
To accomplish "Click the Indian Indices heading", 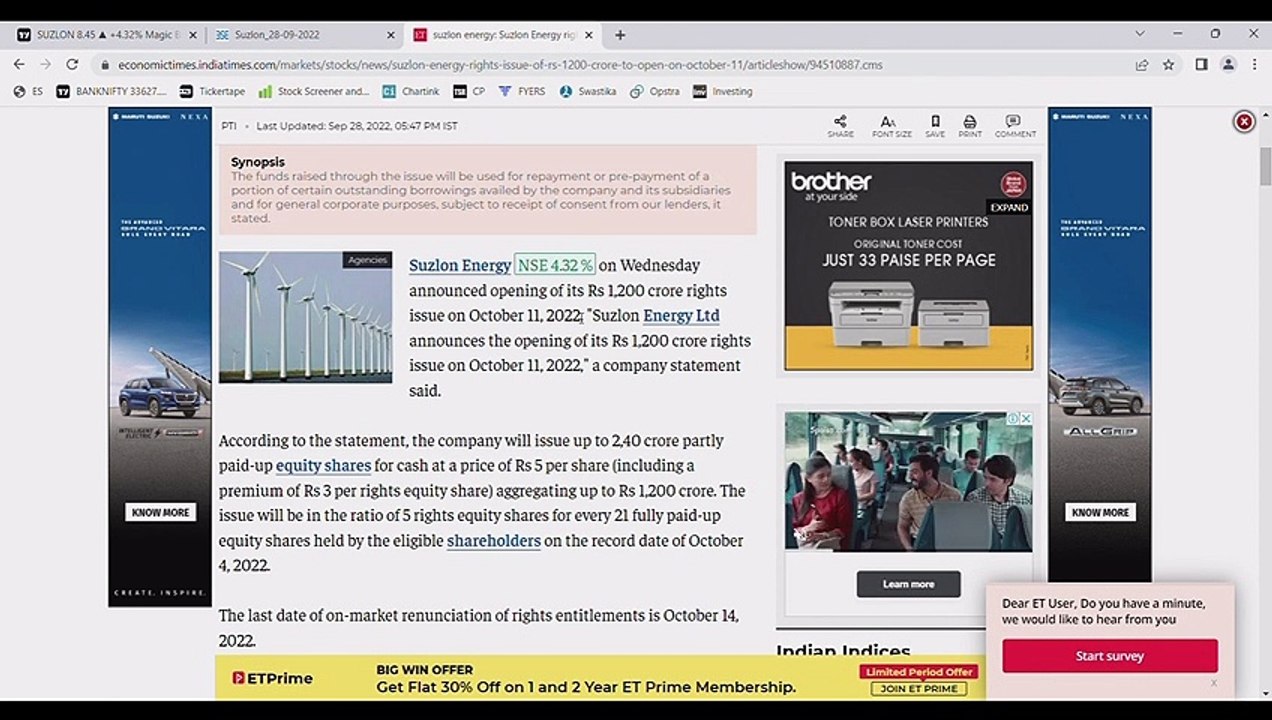I will coord(843,651).
